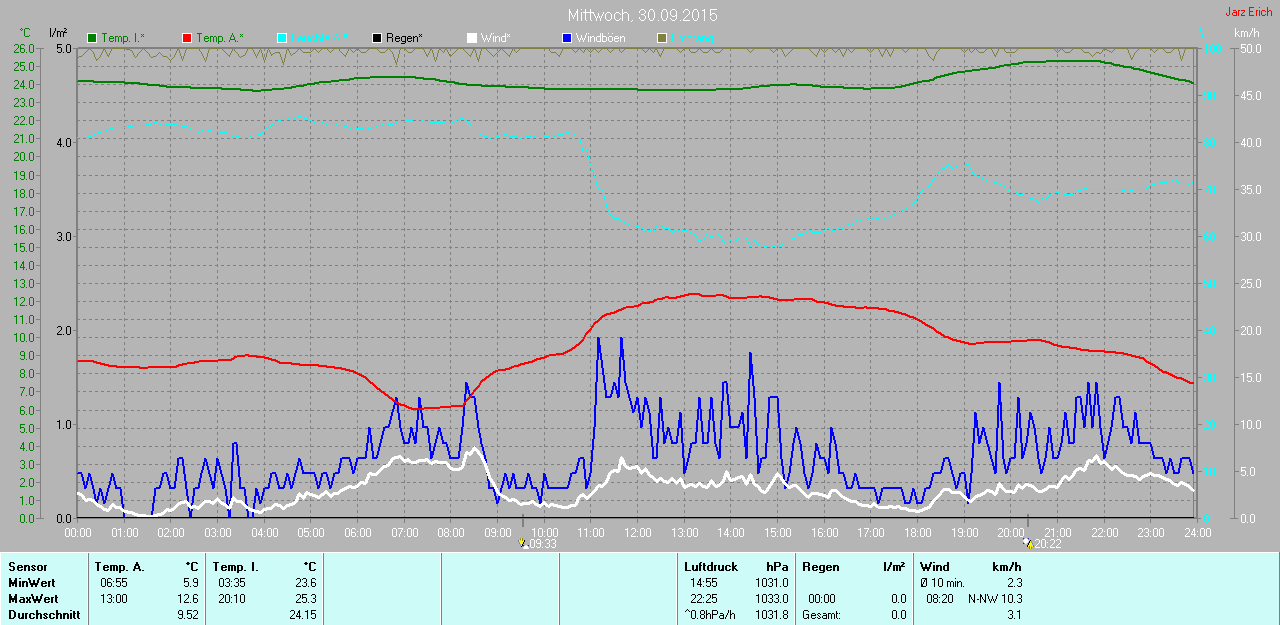Image resolution: width=1280 pixels, height=625 pixels.
Task: Click the pressure average value 1031.8
Action: [772, 615]
